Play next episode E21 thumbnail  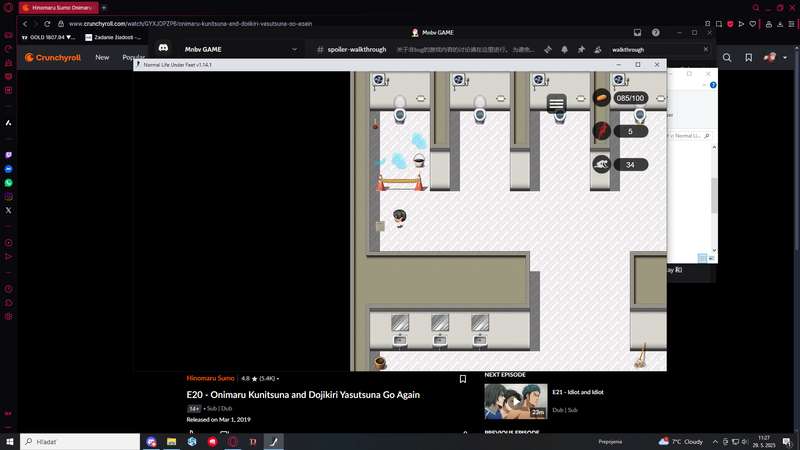point(515,402)
